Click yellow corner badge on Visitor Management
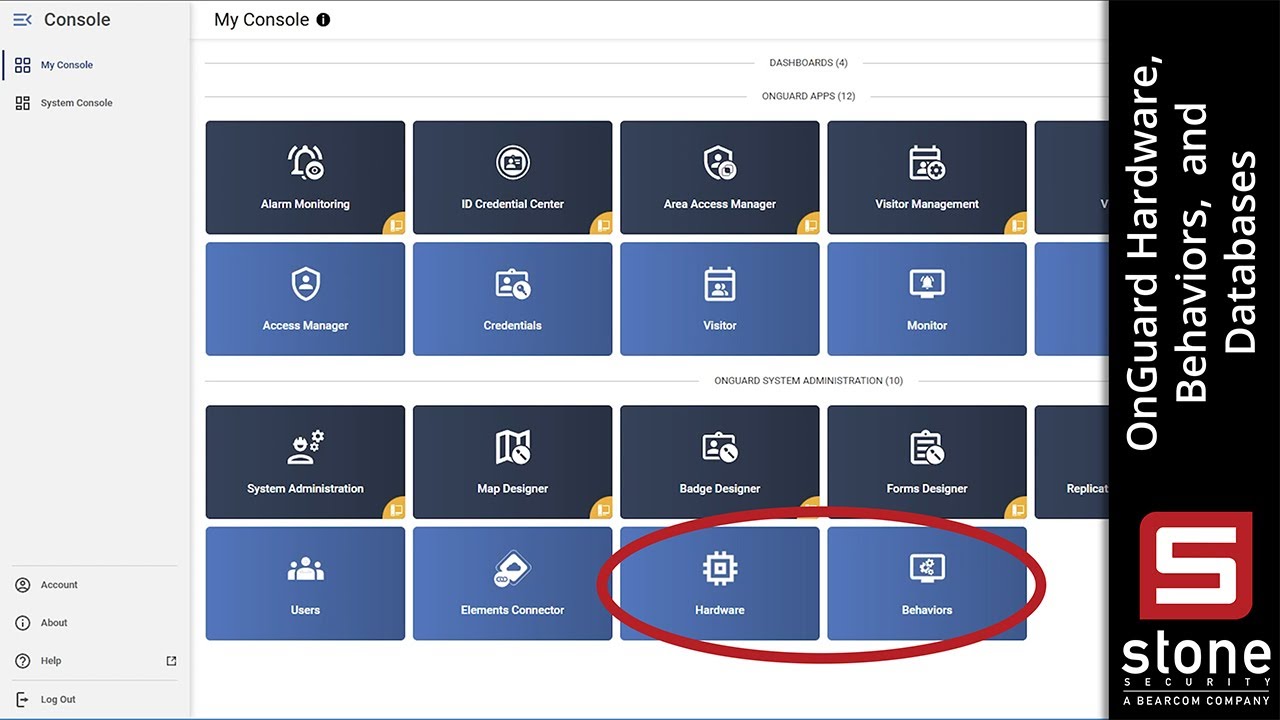1280x720 pixels. 1017,225
